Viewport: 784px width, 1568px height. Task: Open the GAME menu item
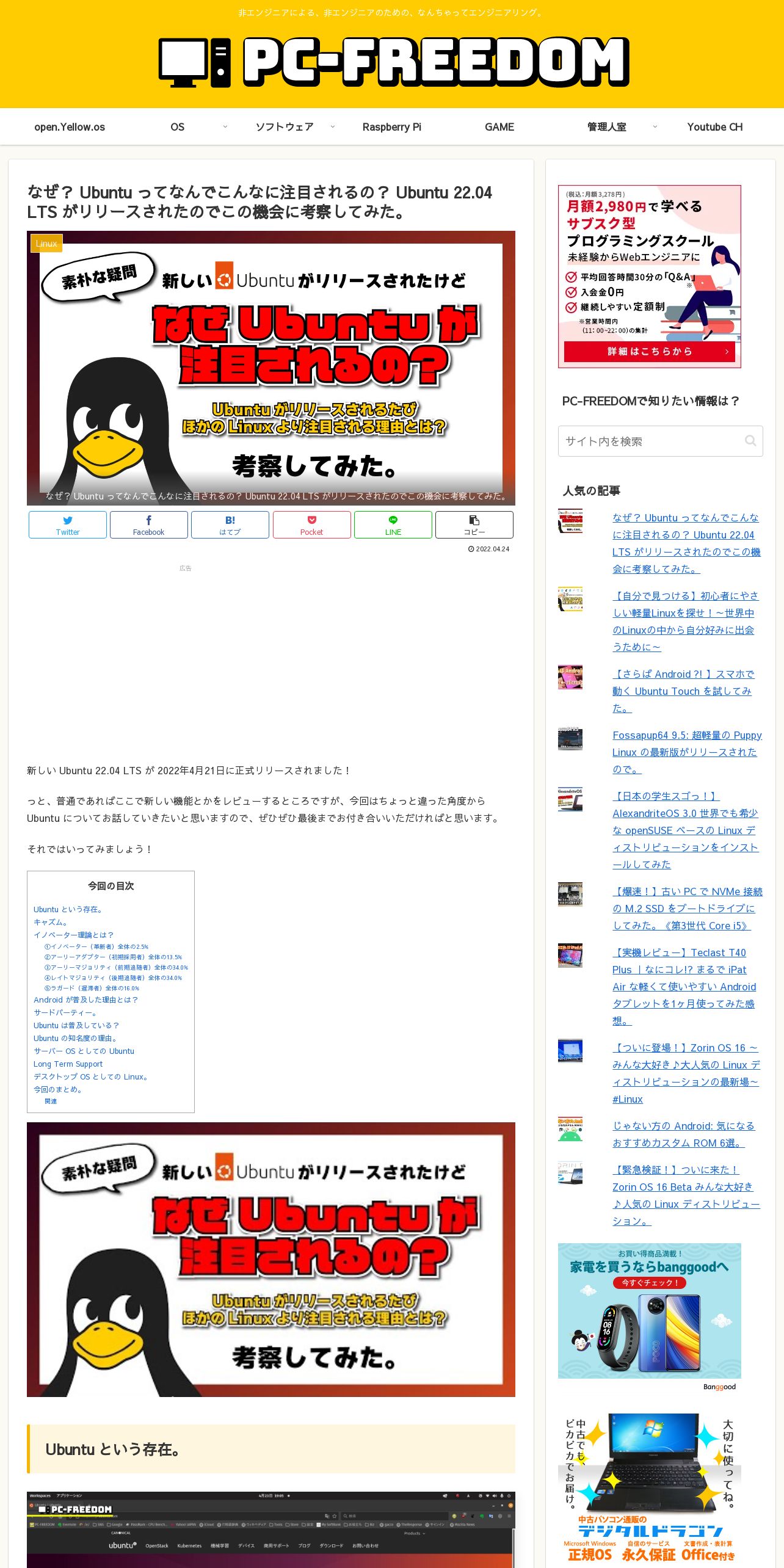pyautogui.click(x=499, y=127)
